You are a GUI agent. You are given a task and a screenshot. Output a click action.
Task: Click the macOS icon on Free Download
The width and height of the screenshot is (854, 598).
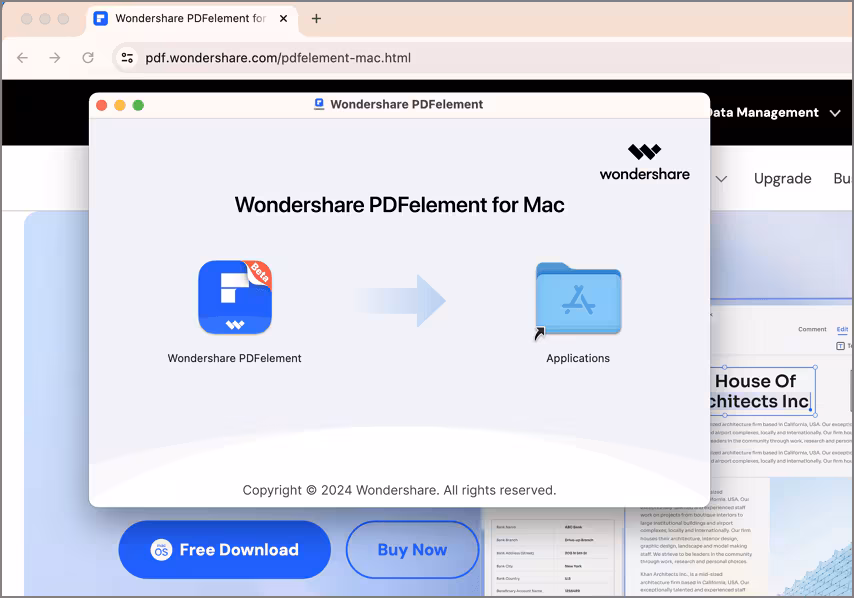pyautogui.click(x=161, y=550)
